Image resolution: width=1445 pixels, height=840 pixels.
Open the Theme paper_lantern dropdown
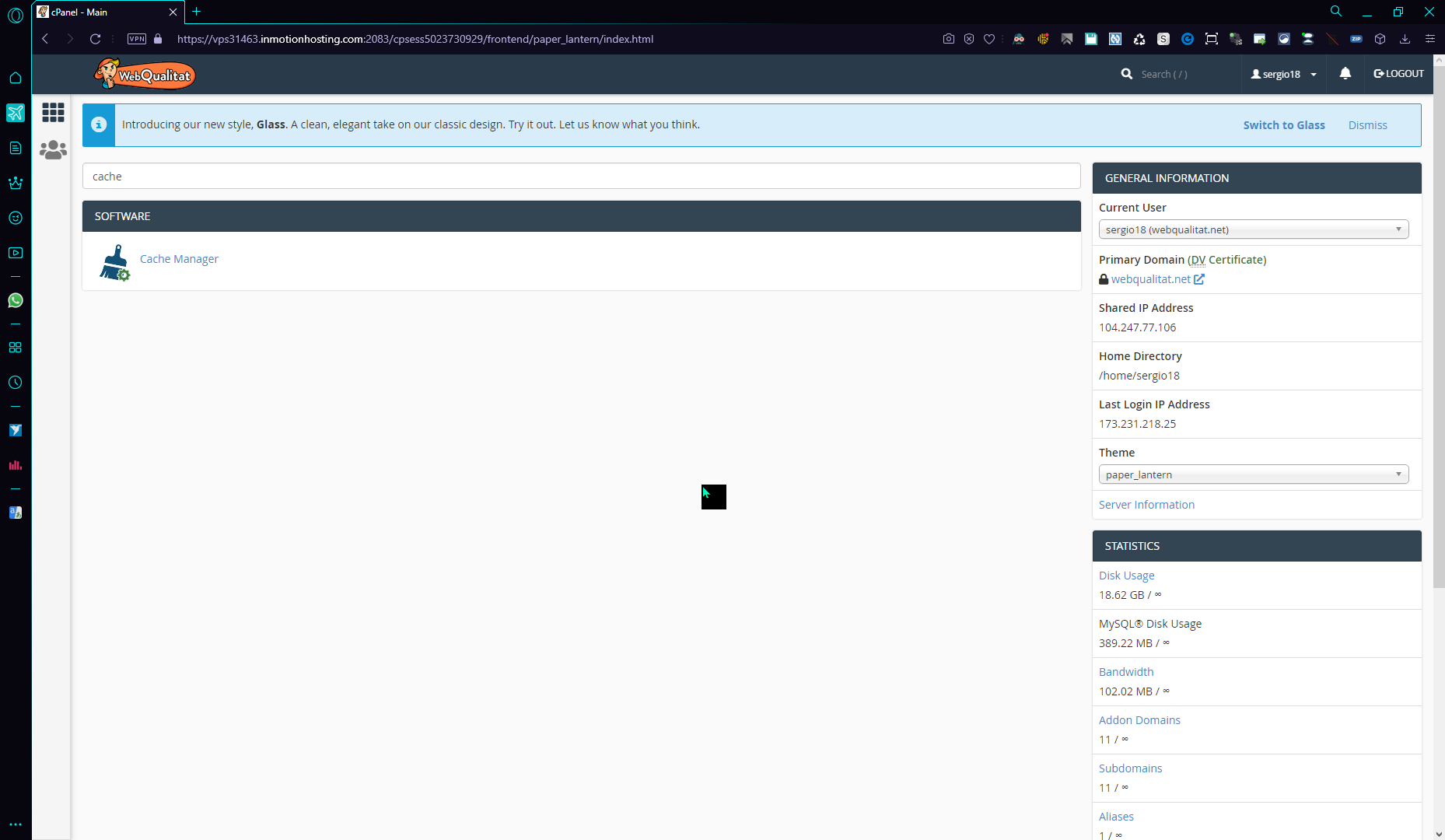[1254, 474]
